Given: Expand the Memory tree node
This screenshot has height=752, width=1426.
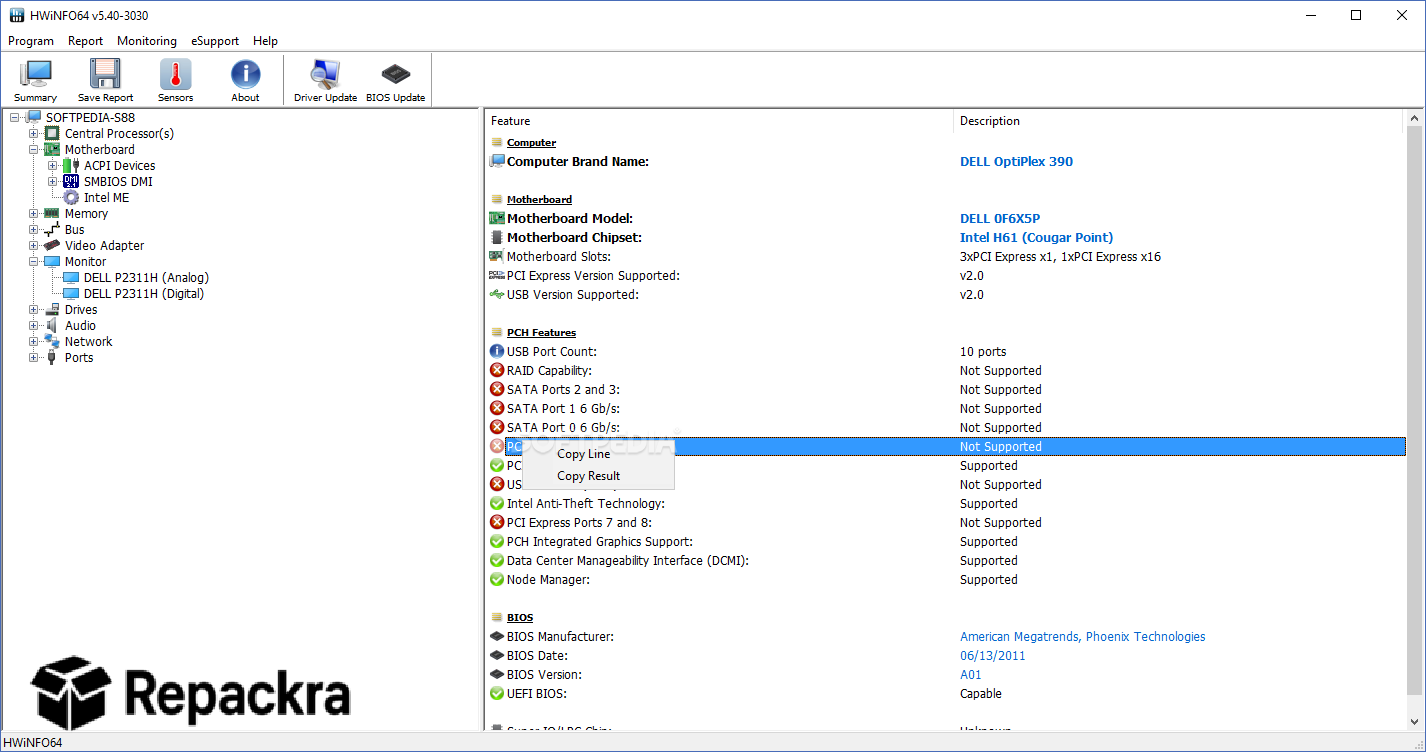Looking at the screenshot, I should click(x=34, y=214).
